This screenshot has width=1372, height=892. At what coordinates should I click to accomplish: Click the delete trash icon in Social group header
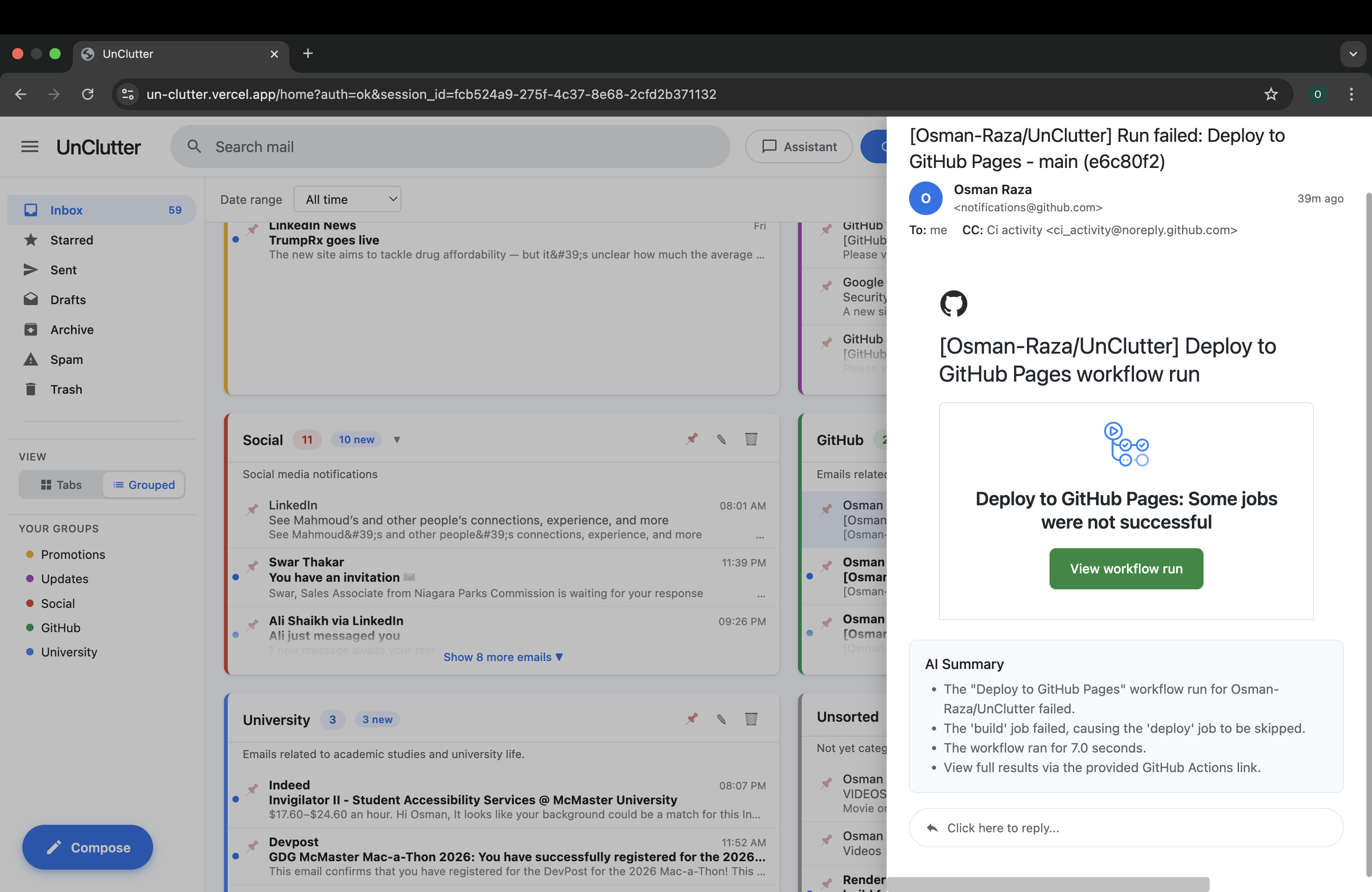pyautogui.click(x=750, y=439)
